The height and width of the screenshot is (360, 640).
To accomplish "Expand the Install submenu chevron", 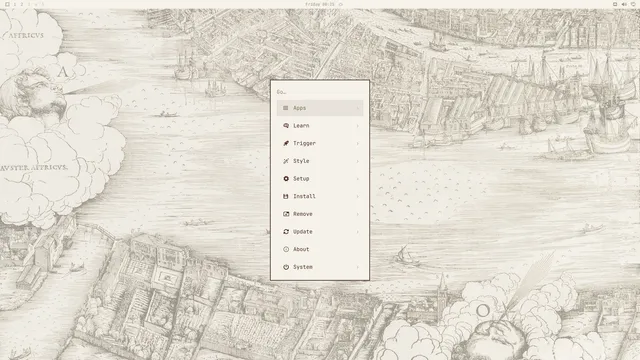I will (x=358, y=196).
